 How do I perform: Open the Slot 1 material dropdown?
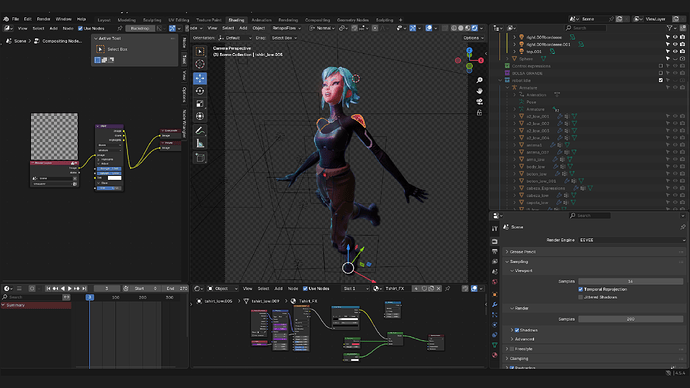(x=356, y=289)
